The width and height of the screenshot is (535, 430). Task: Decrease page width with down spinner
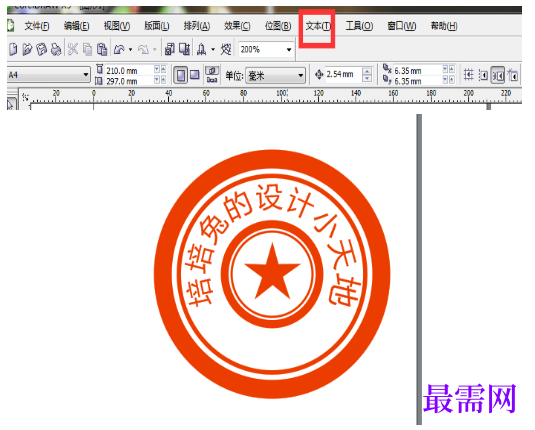pos(157,69)
